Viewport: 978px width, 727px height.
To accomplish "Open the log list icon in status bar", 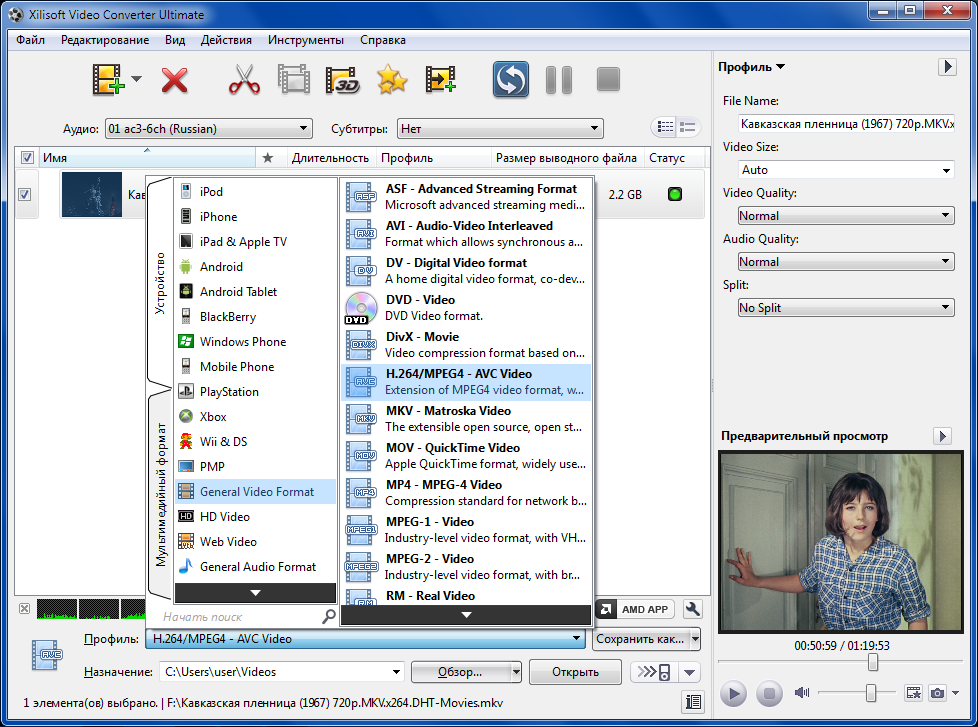I will (x=693, y=702).
